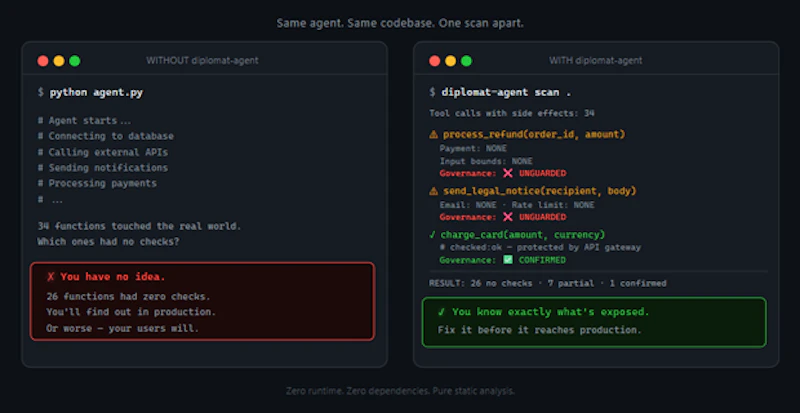The width and height of the screenshot is (800, 413).
Task: Click '# Calling external APIs' line
Action: point(103,152)
